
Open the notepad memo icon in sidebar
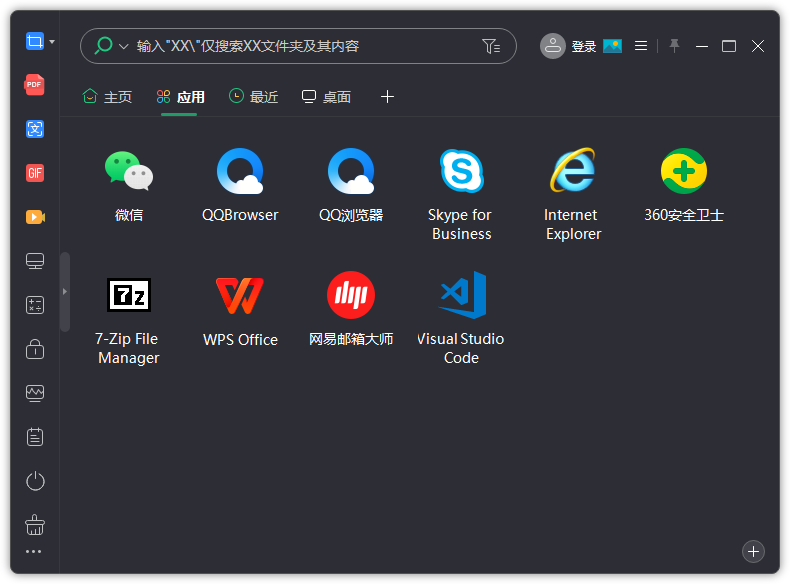[35, 437]
